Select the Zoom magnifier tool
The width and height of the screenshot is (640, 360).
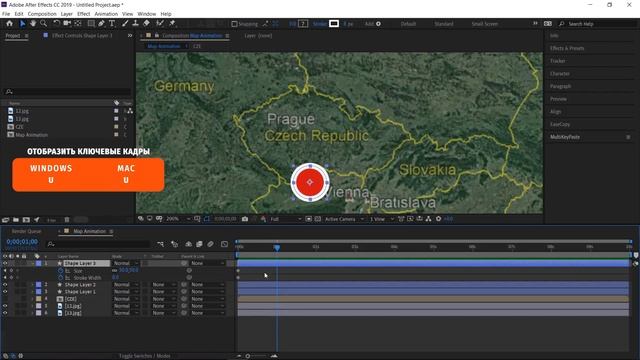coord(43,24)
